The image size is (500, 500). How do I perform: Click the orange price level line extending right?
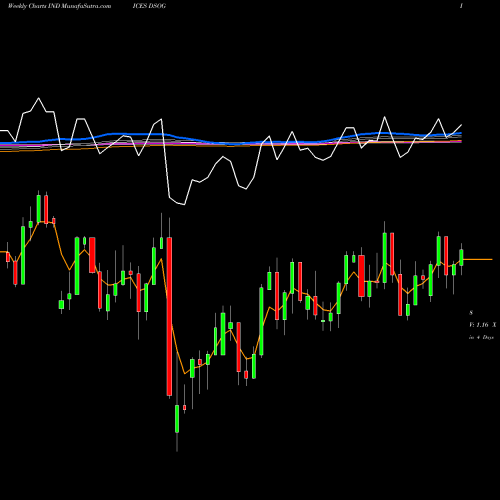coord(478,259)
